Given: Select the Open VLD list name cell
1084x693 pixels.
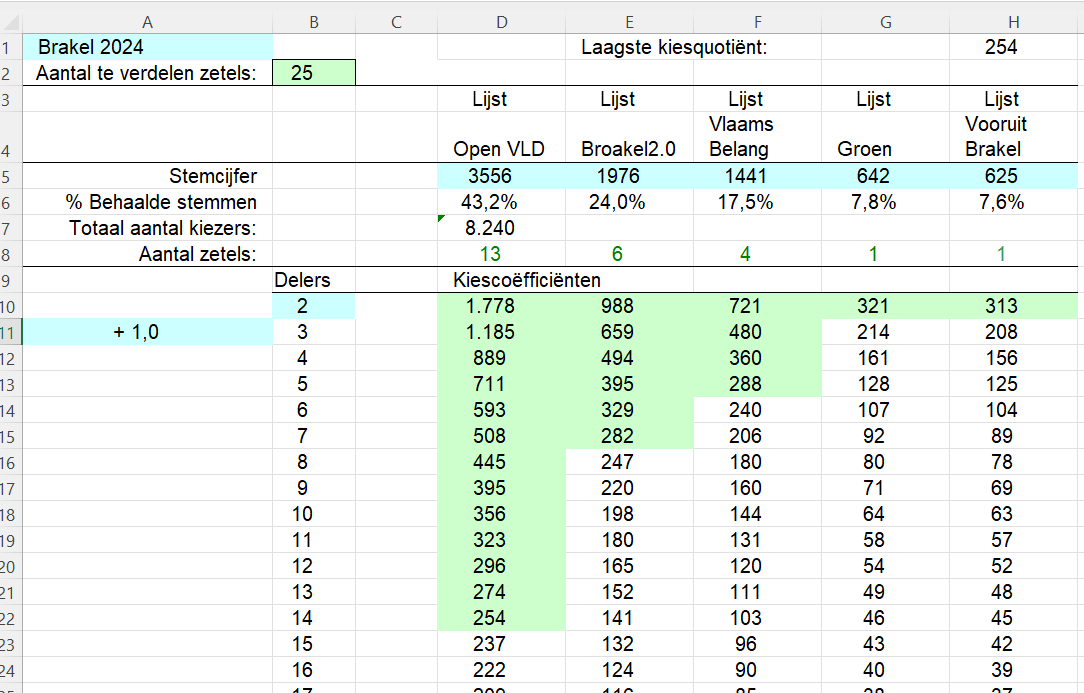Looking at the screenshot, I should point(501,149).
